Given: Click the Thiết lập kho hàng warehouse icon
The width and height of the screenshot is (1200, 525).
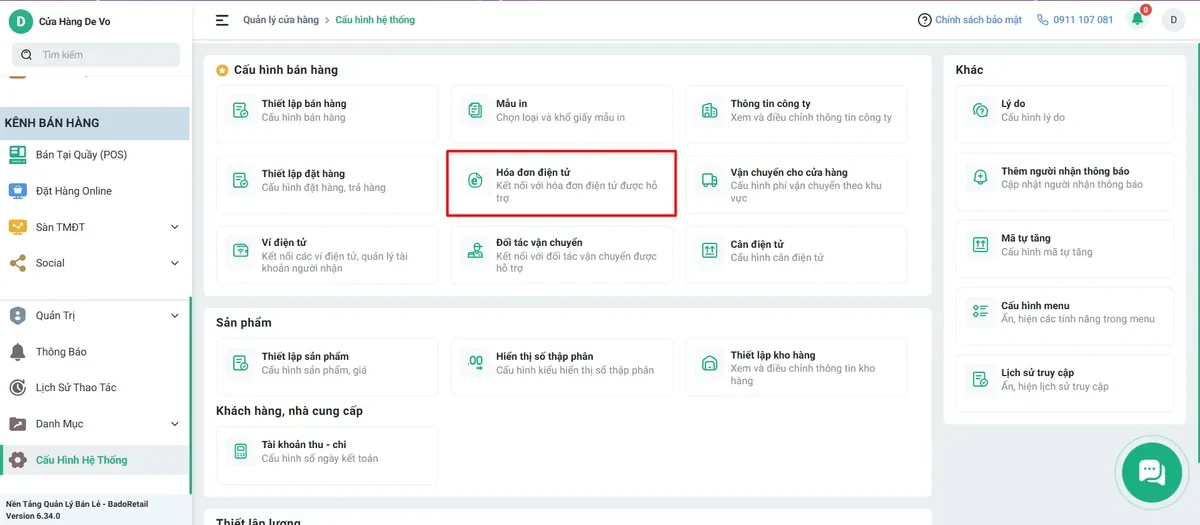Looking at the screenshot, I should click(709, 363).
